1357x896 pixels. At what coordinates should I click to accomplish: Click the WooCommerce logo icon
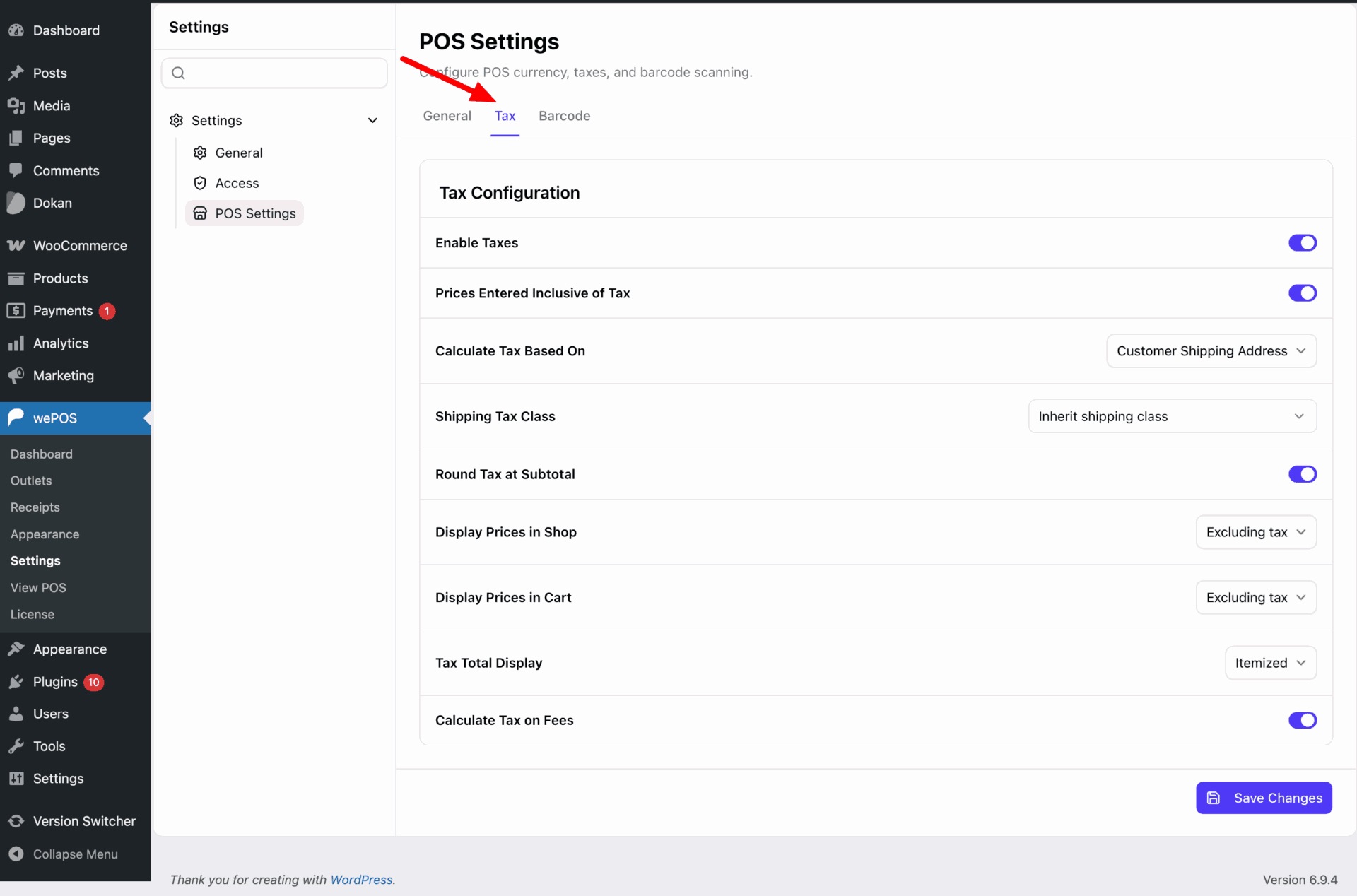[16, 245]
